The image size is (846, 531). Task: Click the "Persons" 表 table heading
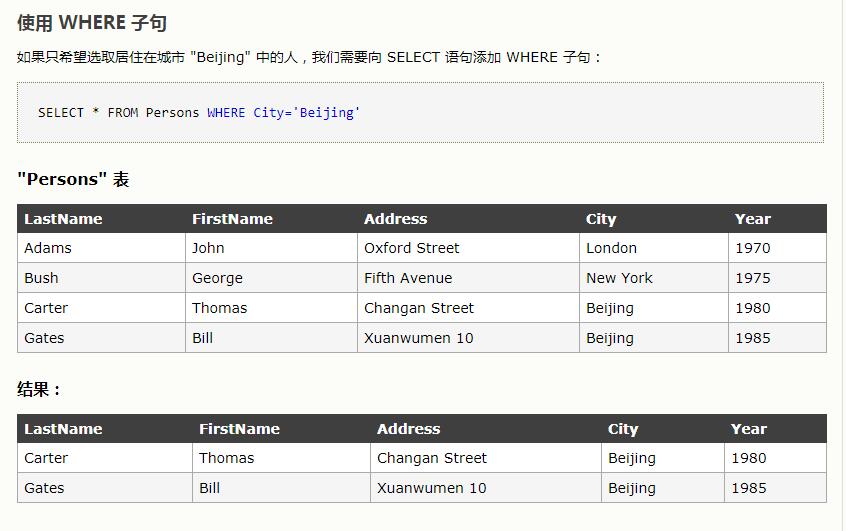point(73,180)
